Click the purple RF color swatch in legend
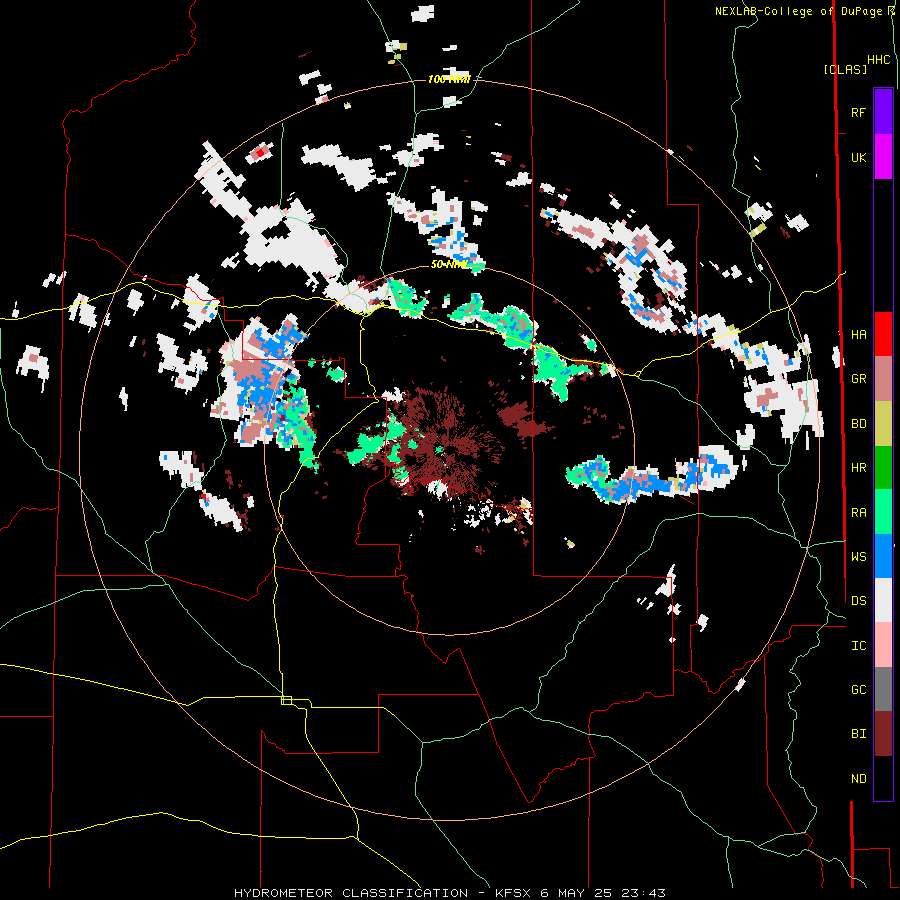This screenshot has width=900, height=900. [883, 112]
